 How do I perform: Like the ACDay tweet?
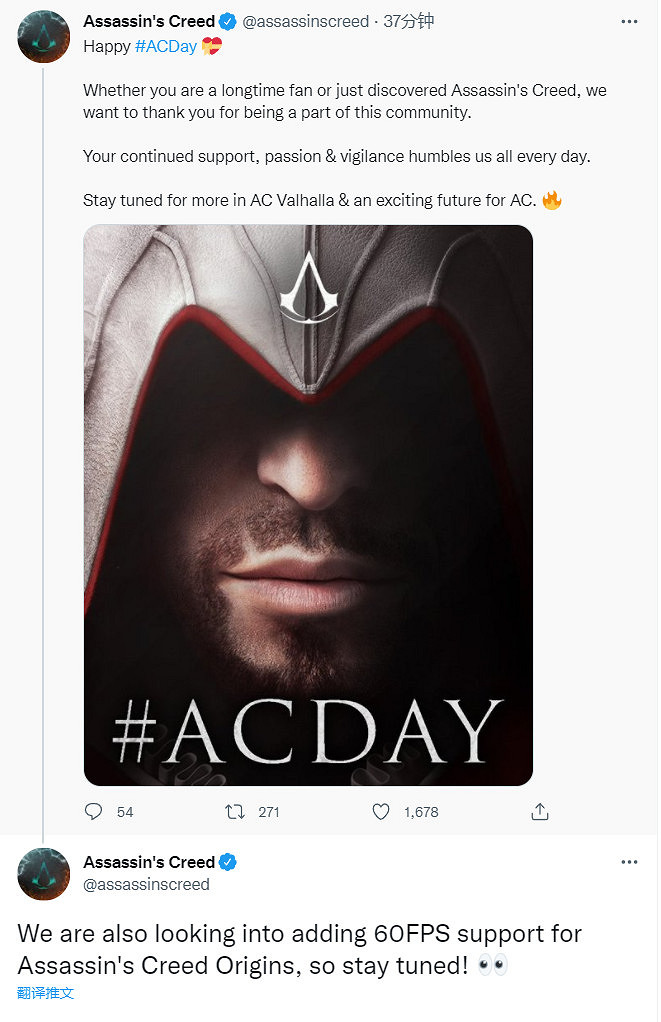coord(381,811)
